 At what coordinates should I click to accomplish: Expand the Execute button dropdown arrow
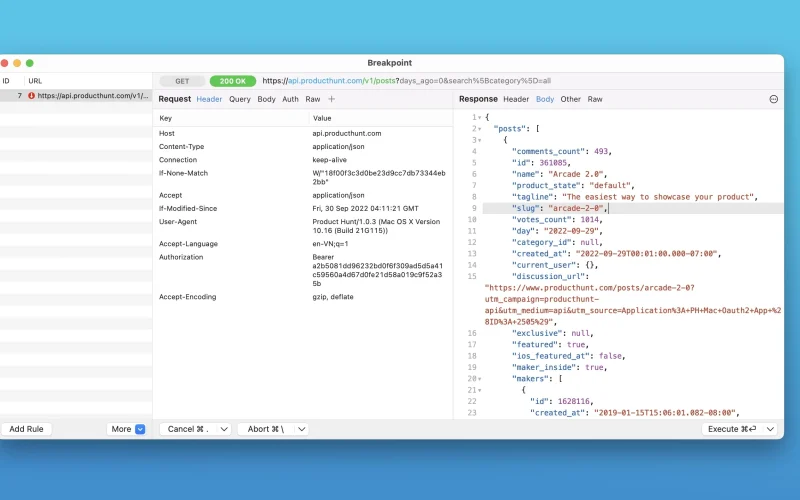pos(770,429)
